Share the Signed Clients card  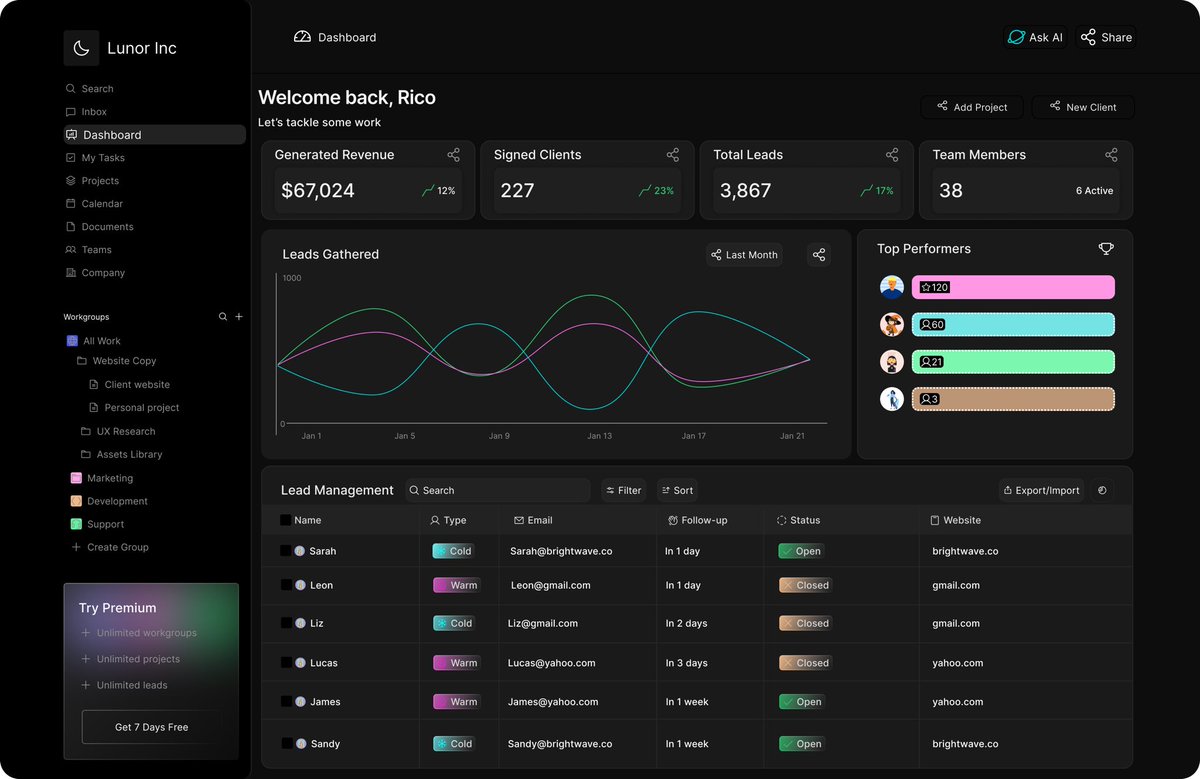point(673,155)
